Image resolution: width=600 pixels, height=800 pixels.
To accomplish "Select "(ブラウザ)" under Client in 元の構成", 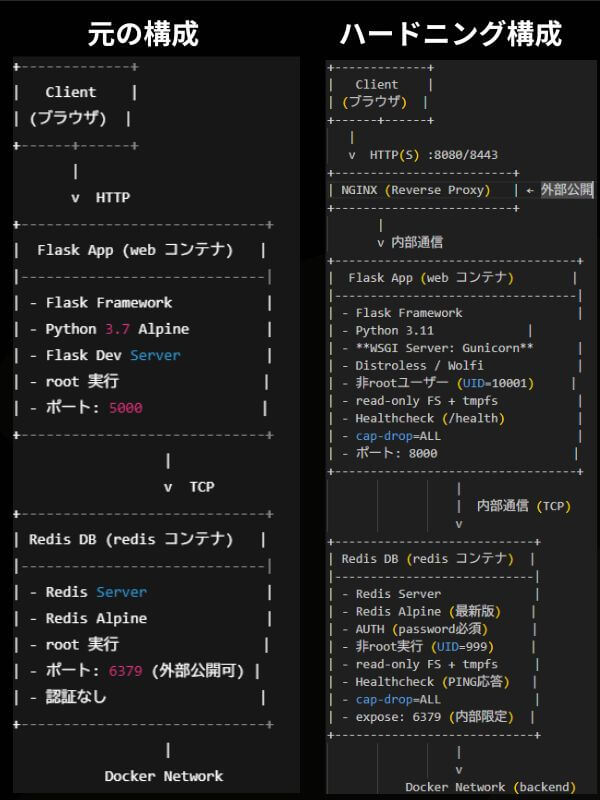I will tap(68, 118).
